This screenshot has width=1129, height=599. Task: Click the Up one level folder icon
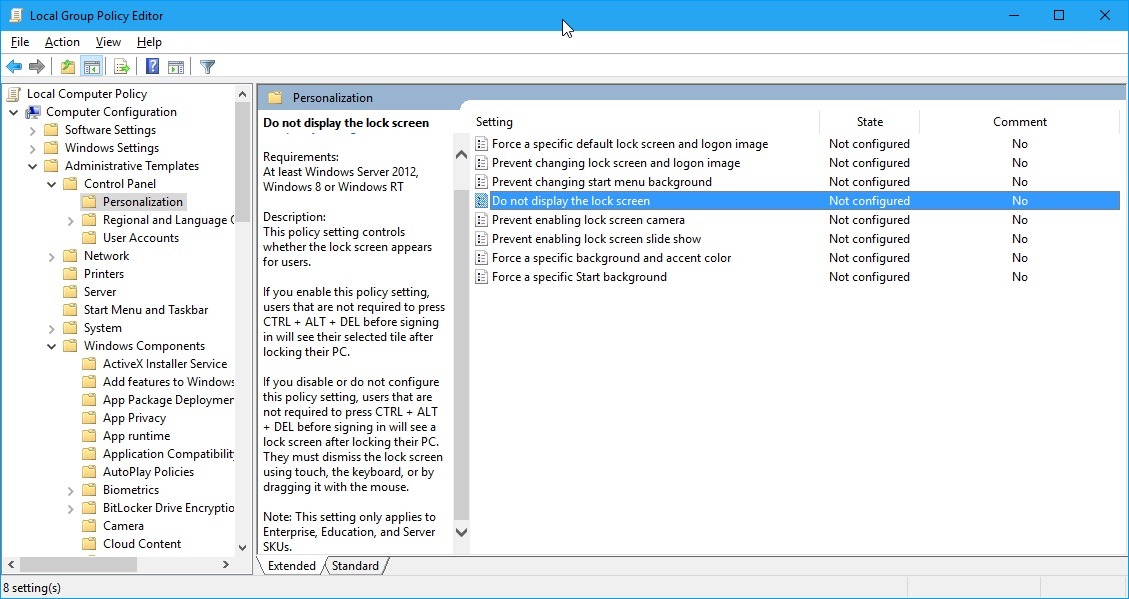pos(66,66)
